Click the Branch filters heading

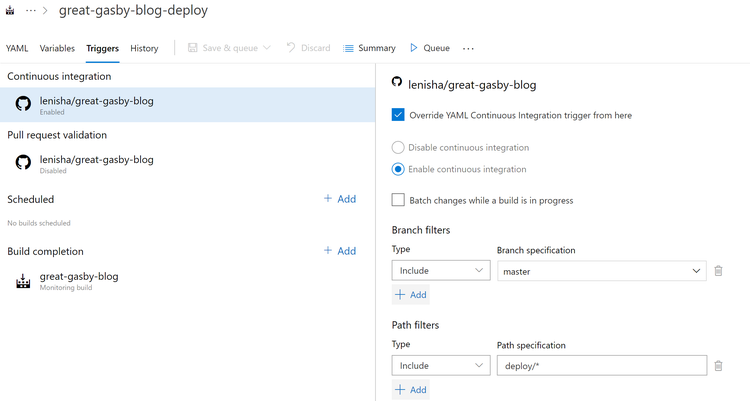421,230
